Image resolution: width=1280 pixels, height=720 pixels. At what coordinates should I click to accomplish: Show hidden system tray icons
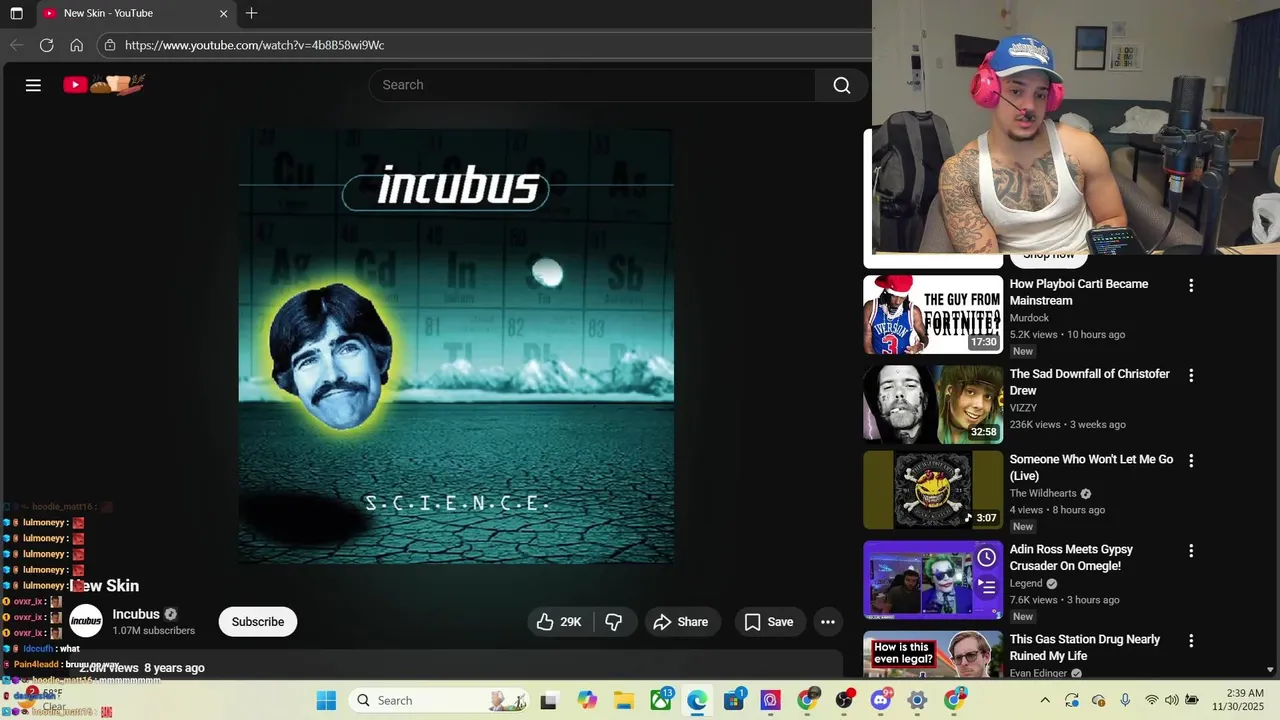[1047, 700]
